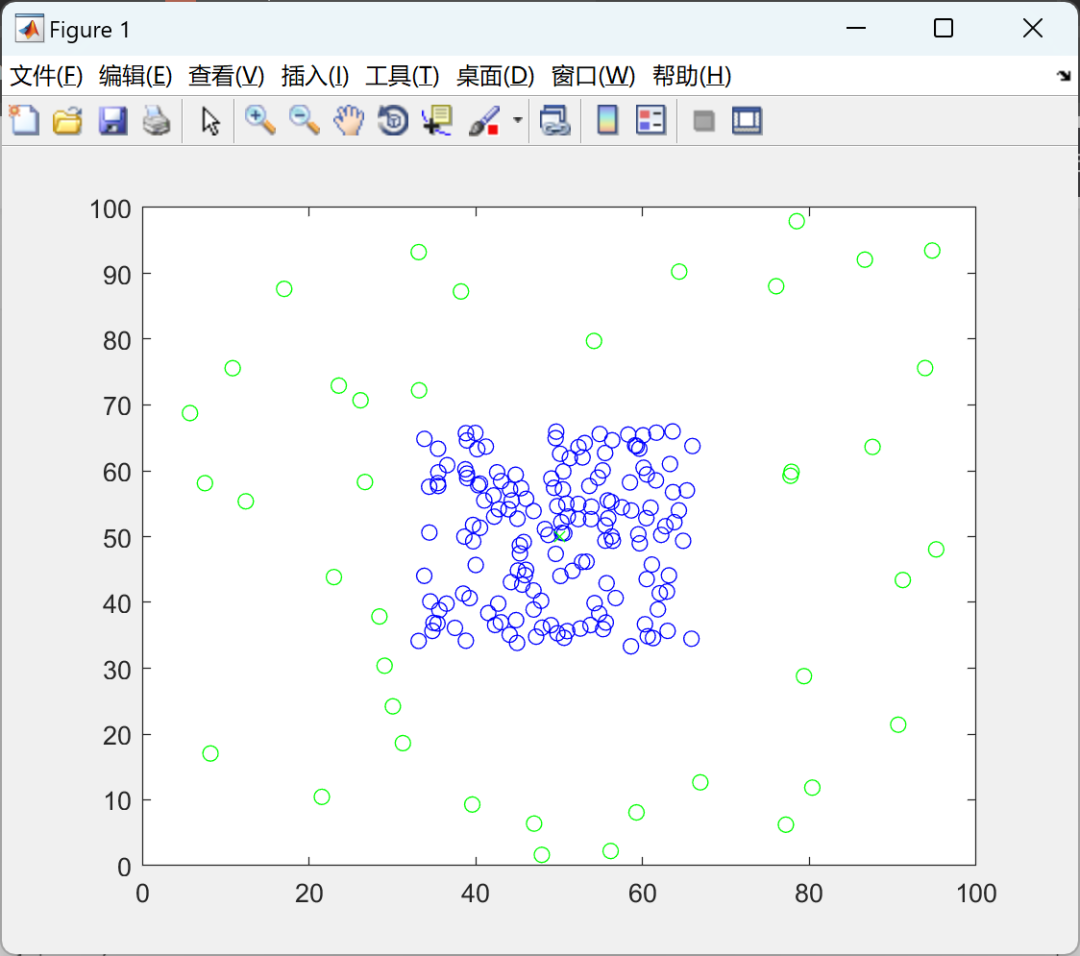This screenshot has width=1080, height=956.
Task: Open the 帮助(H) menu
Action: click(692, 76)
